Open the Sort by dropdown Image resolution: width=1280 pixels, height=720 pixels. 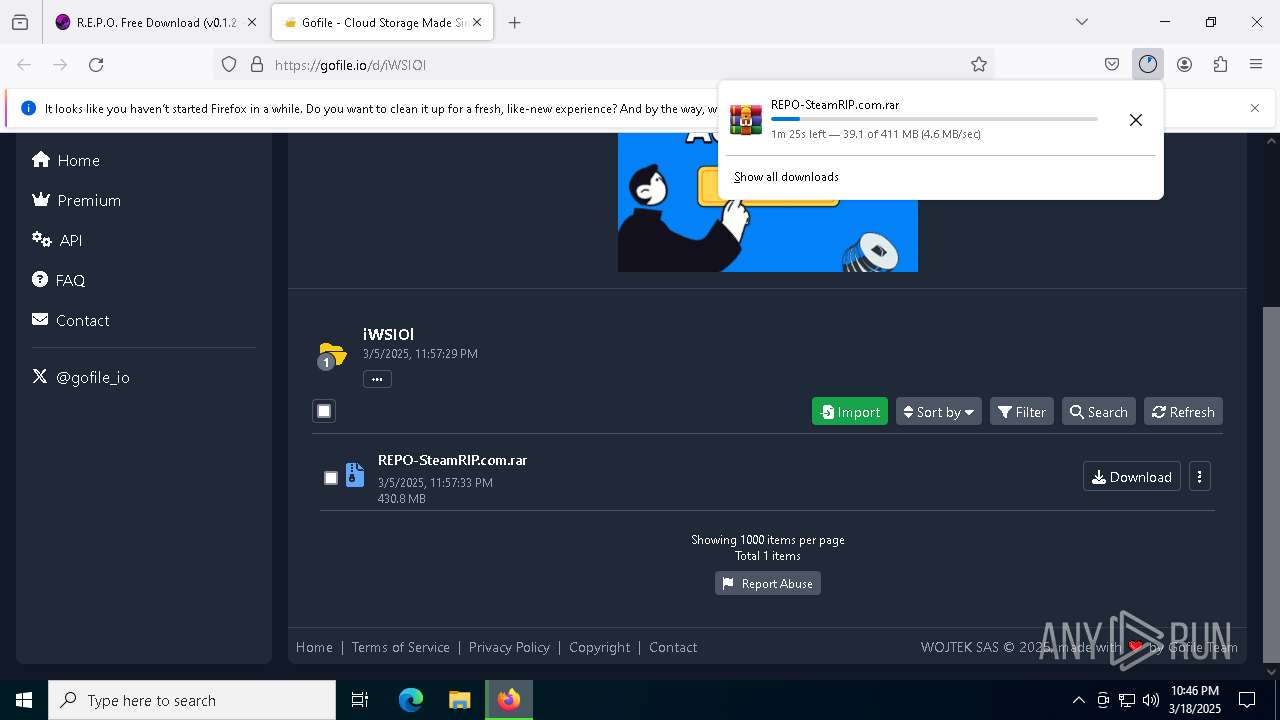[x=938, y=412]
